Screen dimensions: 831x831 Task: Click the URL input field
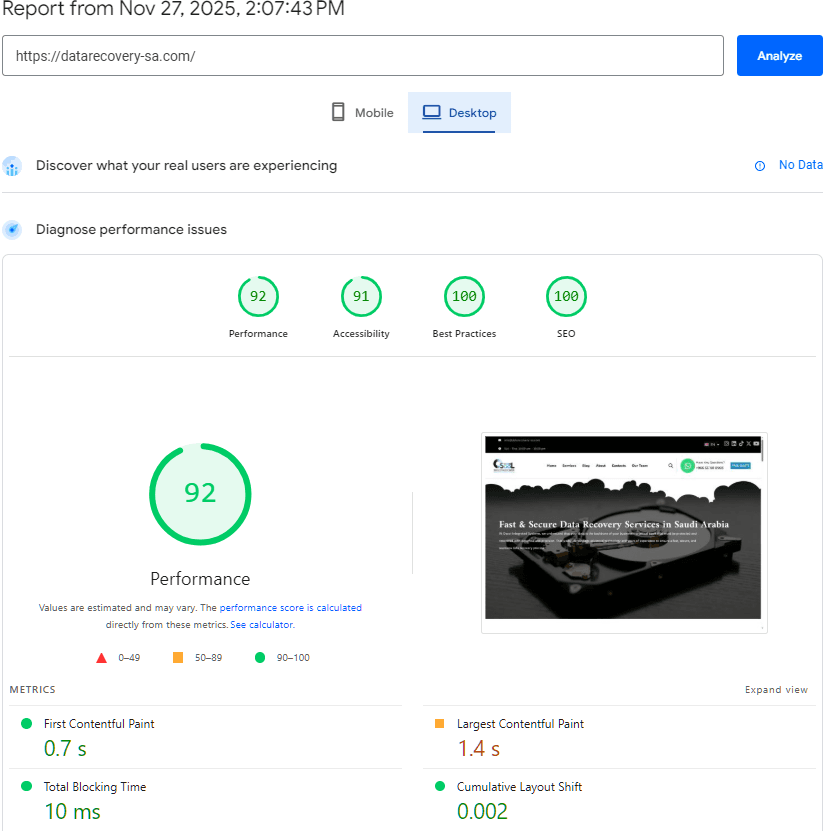362,56
